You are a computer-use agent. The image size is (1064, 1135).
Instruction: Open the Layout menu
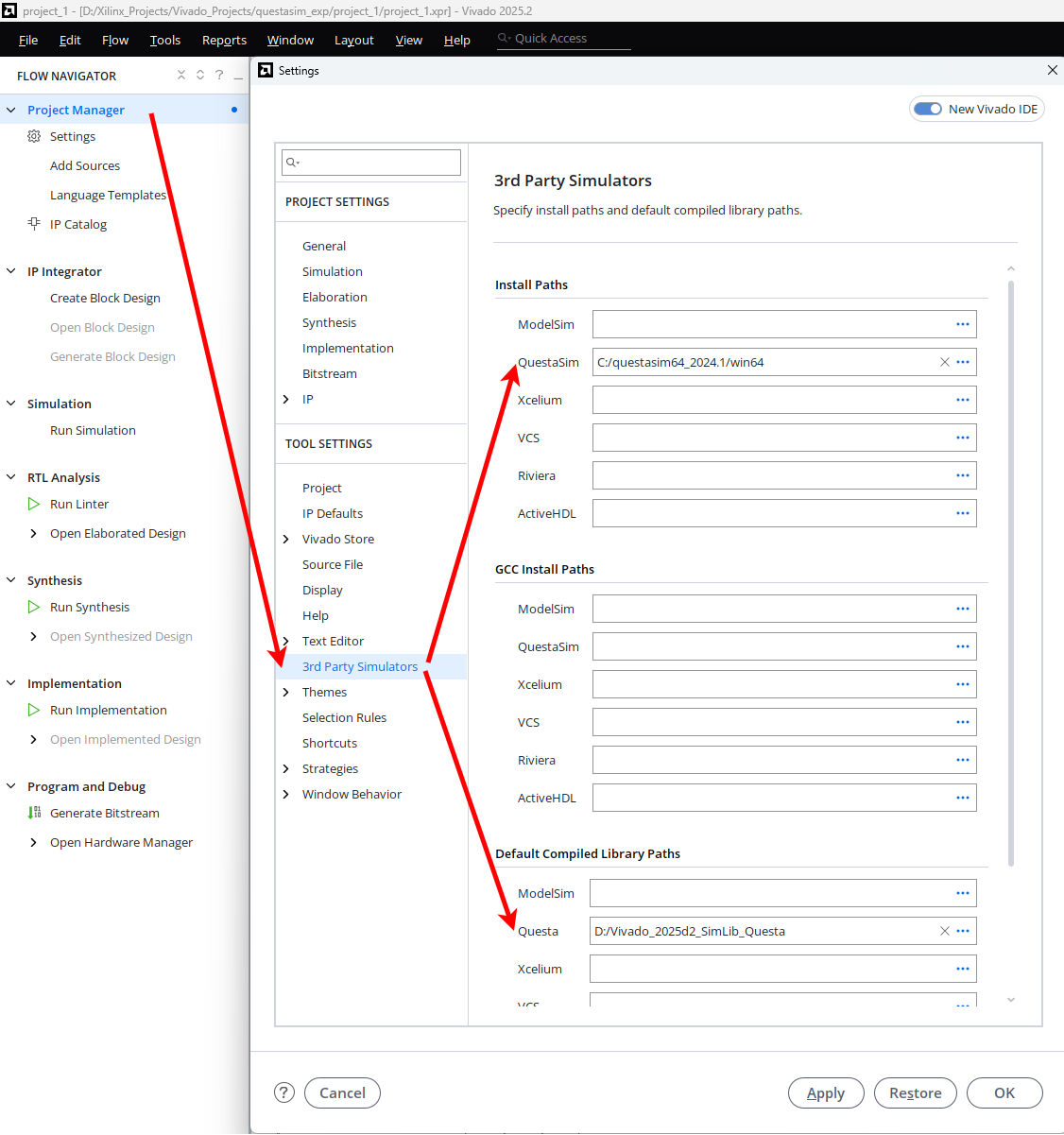pyautogui.click(x=354, y=40)
